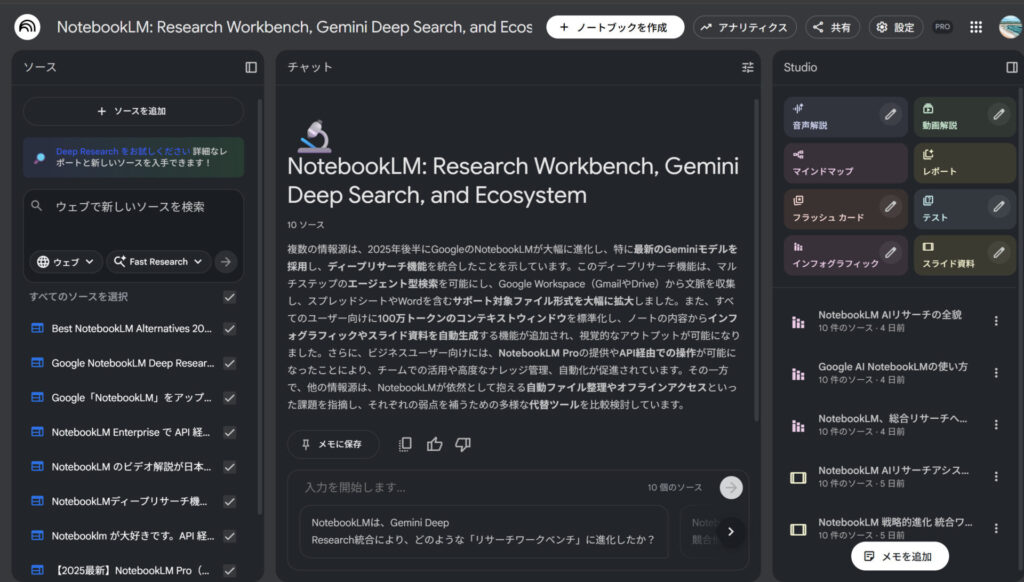Uncheck the Best NotebookLM Alternatives source

tap(230, 329)
